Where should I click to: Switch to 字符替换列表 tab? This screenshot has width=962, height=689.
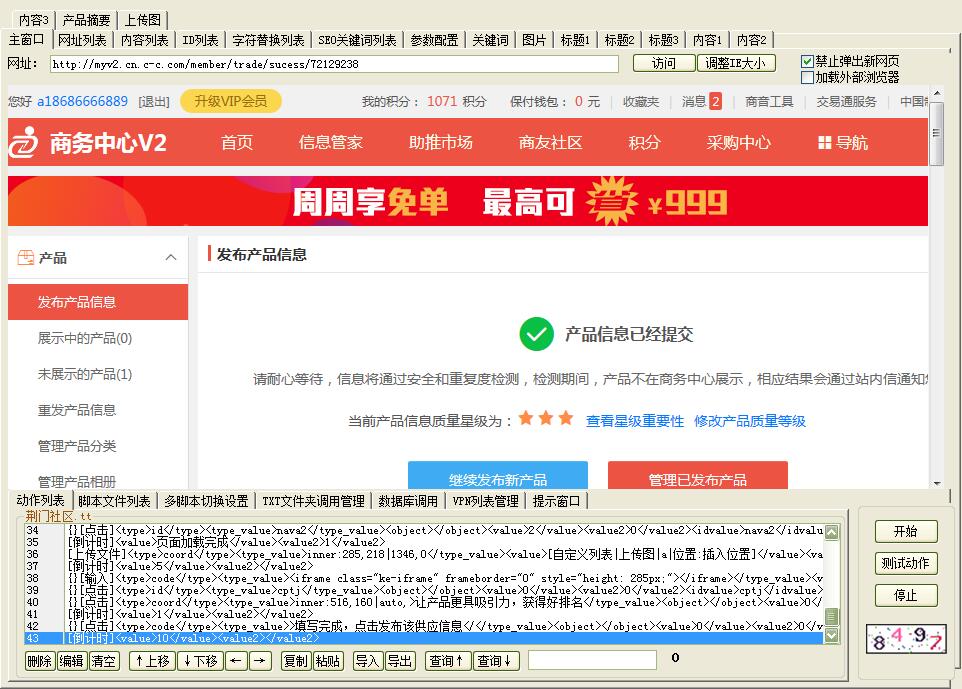(x=268, y=40)
